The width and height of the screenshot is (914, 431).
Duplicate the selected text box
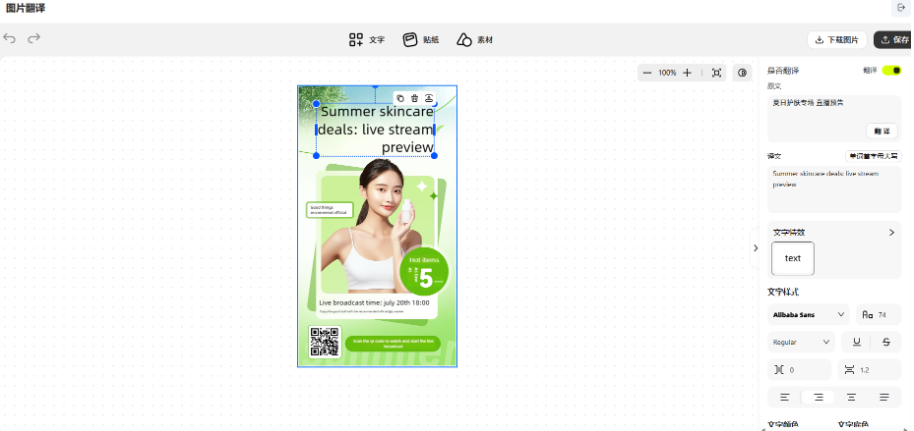click(401, 98)
